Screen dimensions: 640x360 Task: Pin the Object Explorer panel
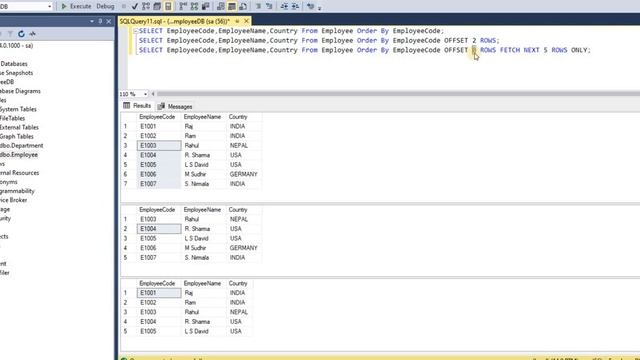(x=100, y=21)
